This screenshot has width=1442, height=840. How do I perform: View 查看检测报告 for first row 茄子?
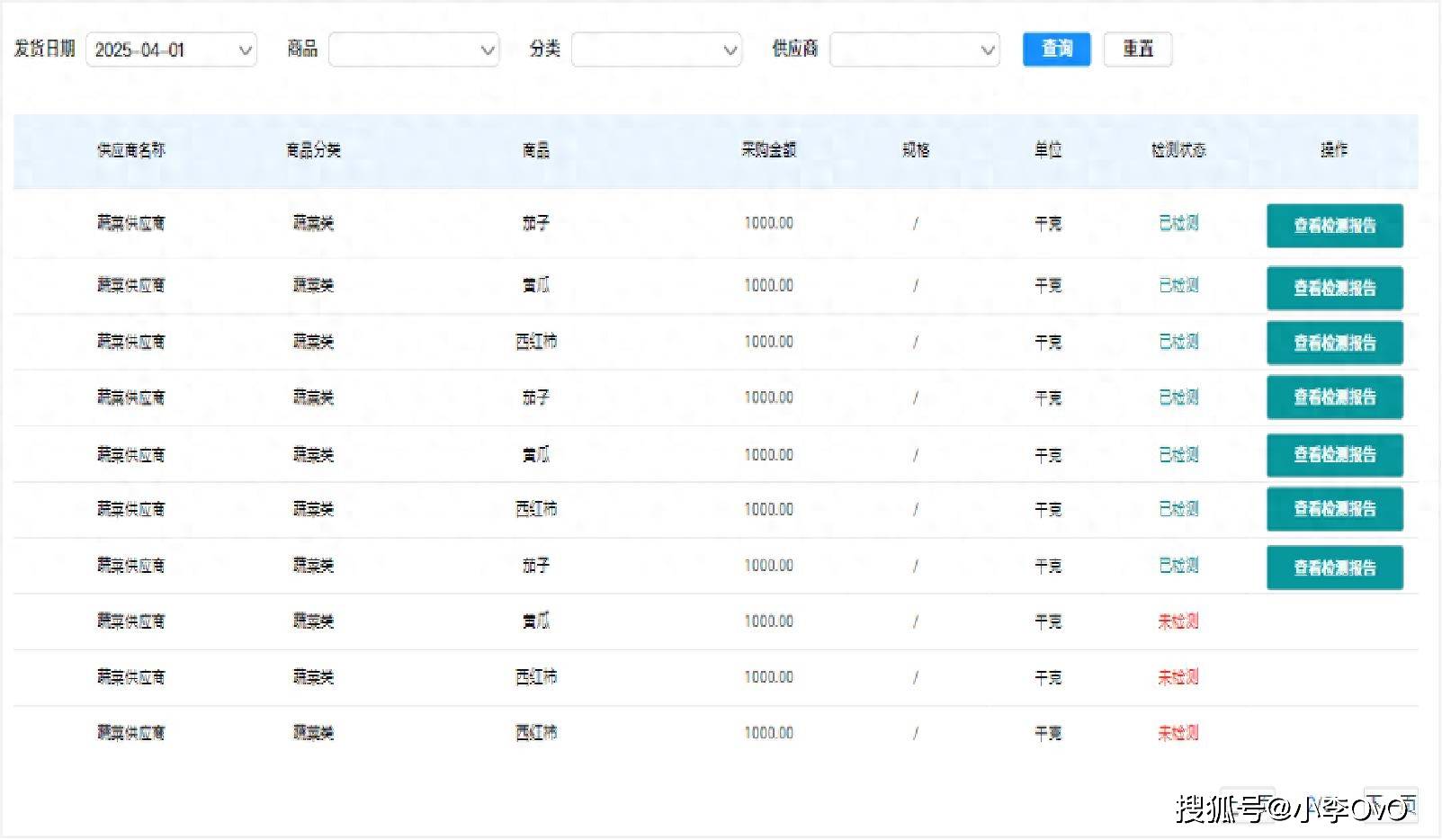click(x=1334, y=226)
